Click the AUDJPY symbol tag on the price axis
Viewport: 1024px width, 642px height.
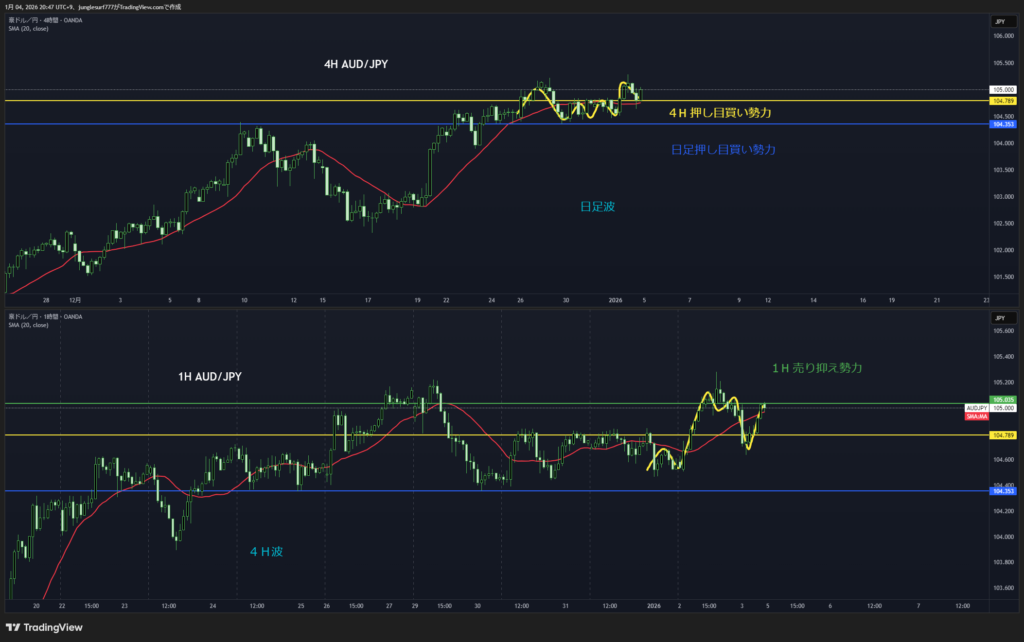pyautogui.click(x=976, y=408)
